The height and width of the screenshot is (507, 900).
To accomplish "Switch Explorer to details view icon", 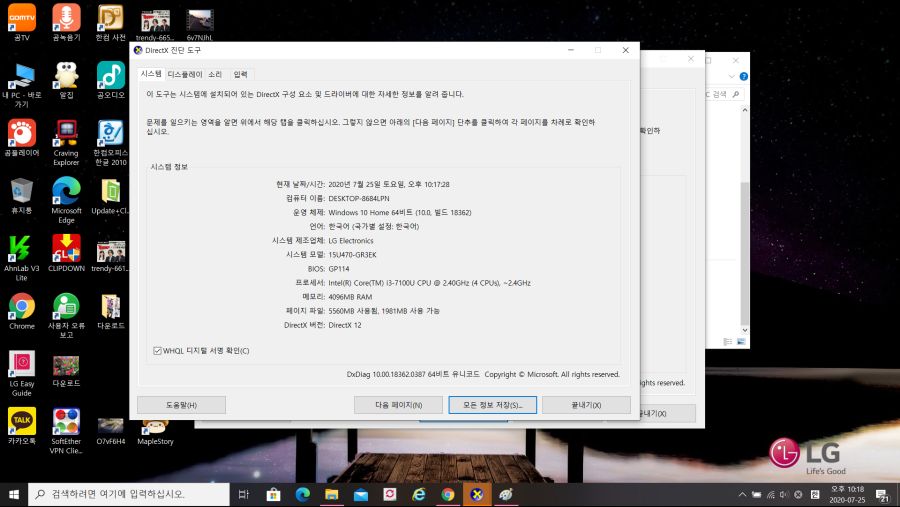I will click(x=727, y=342).
